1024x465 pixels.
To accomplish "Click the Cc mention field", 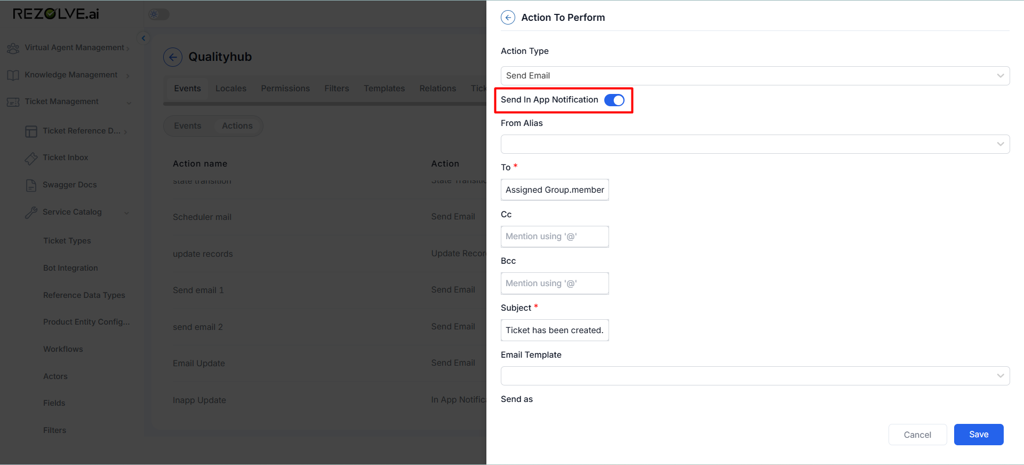I will 555,236.
